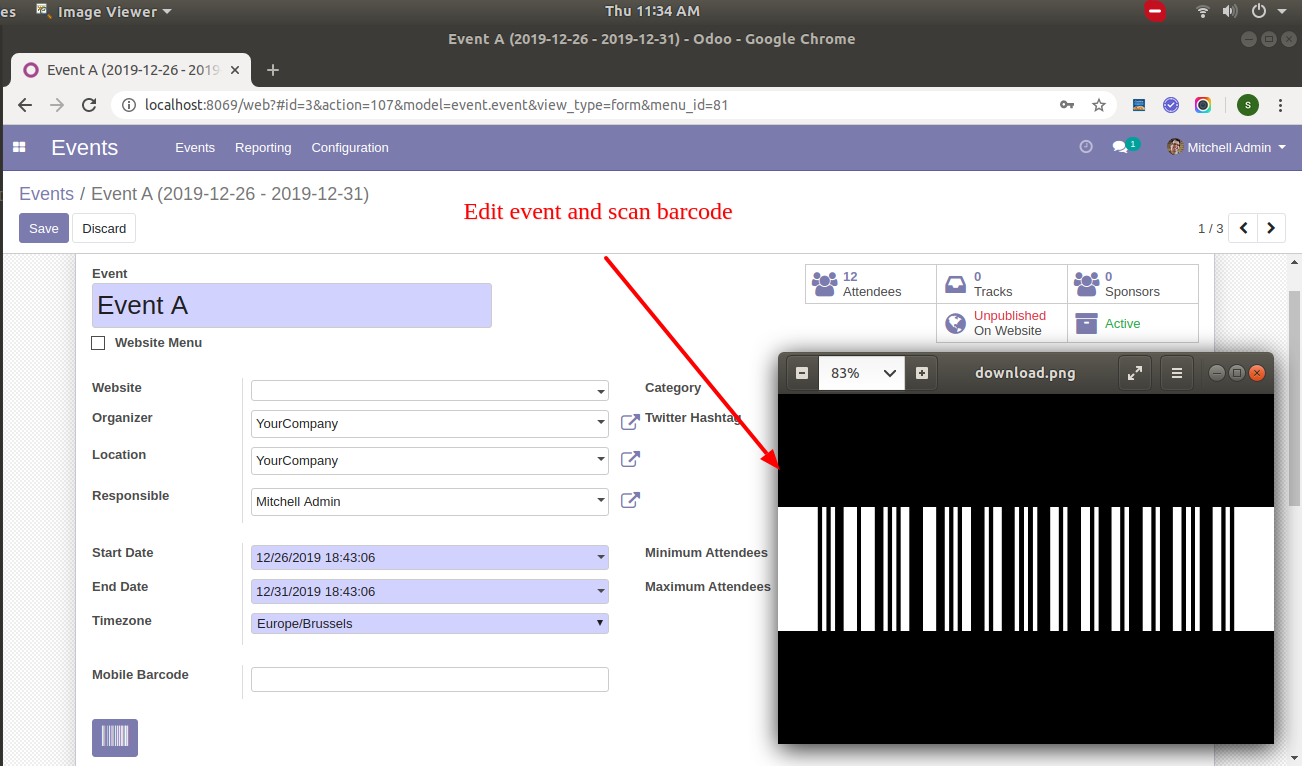
Task: Click the Chrome address bar URL
Action: (436, 104)
